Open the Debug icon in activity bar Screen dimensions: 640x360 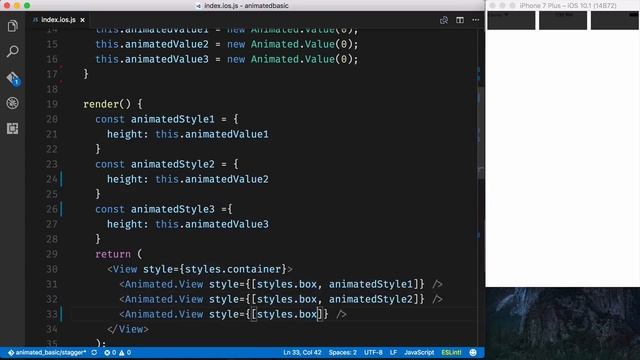[x=12, y=103]
